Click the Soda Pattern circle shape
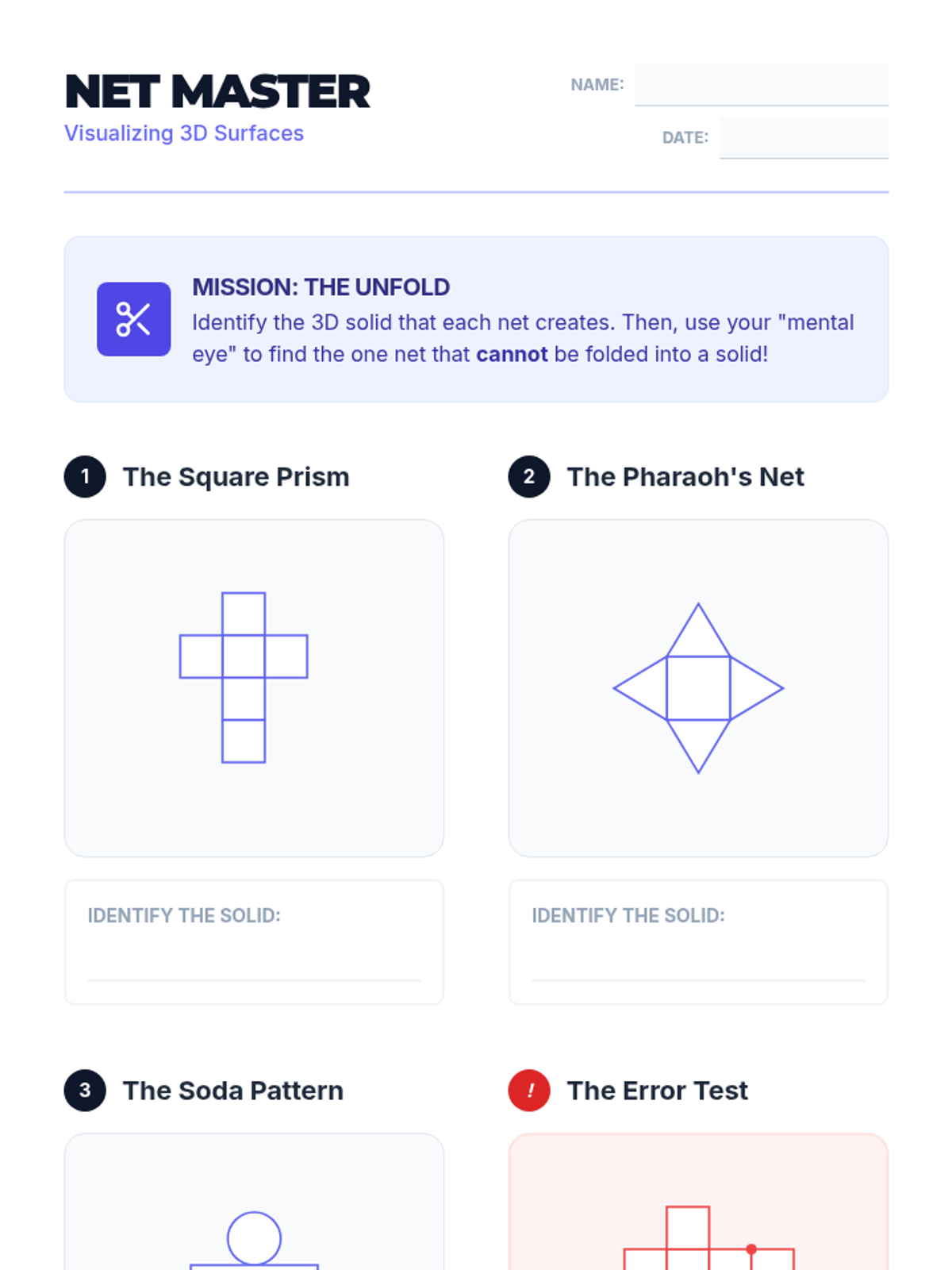The height and width of the screenshot is (1270, 952). pos(254,1238)
